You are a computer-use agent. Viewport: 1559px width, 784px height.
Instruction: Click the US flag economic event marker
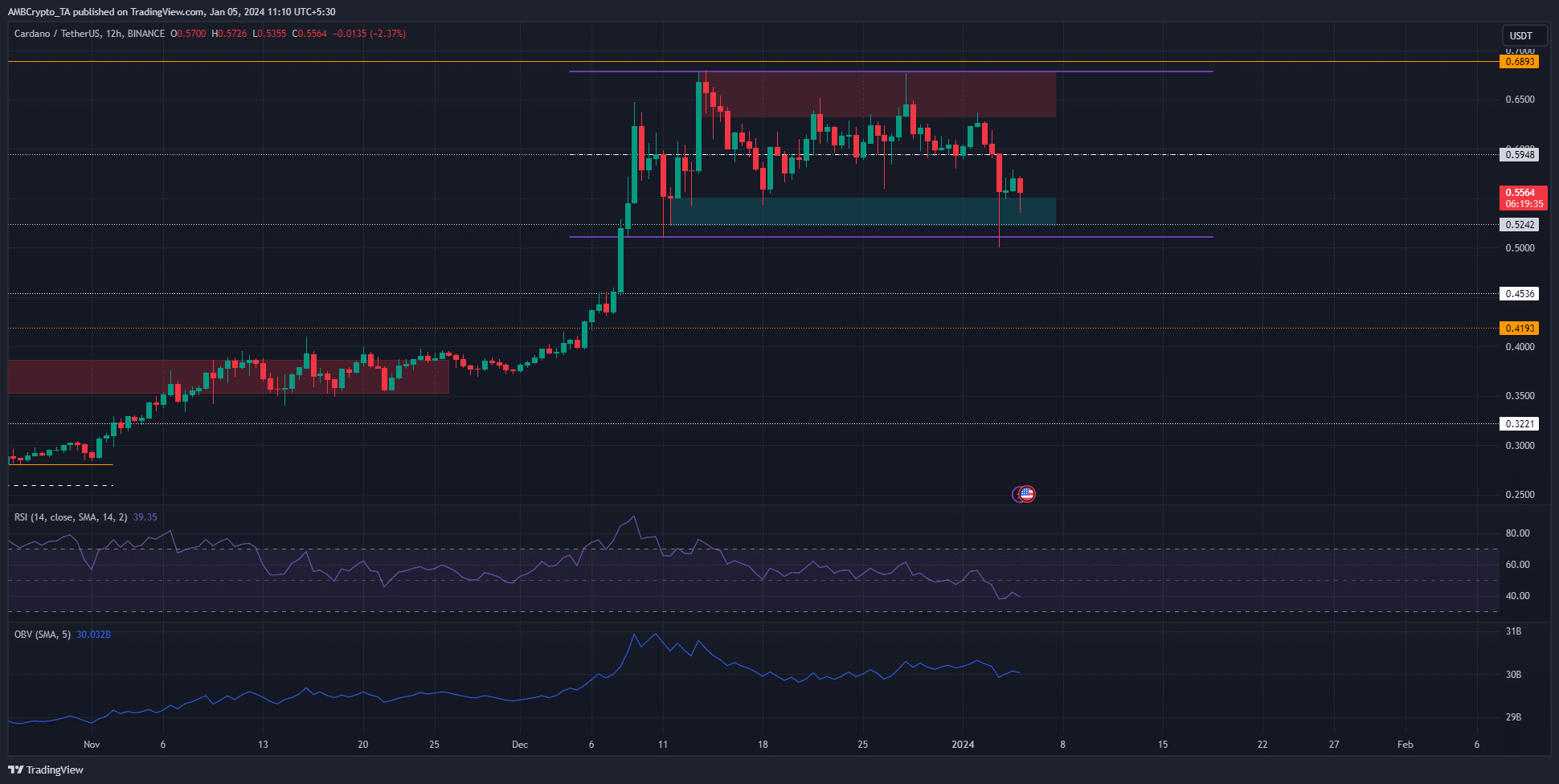pyautogui.click(x=1027, y=494)
